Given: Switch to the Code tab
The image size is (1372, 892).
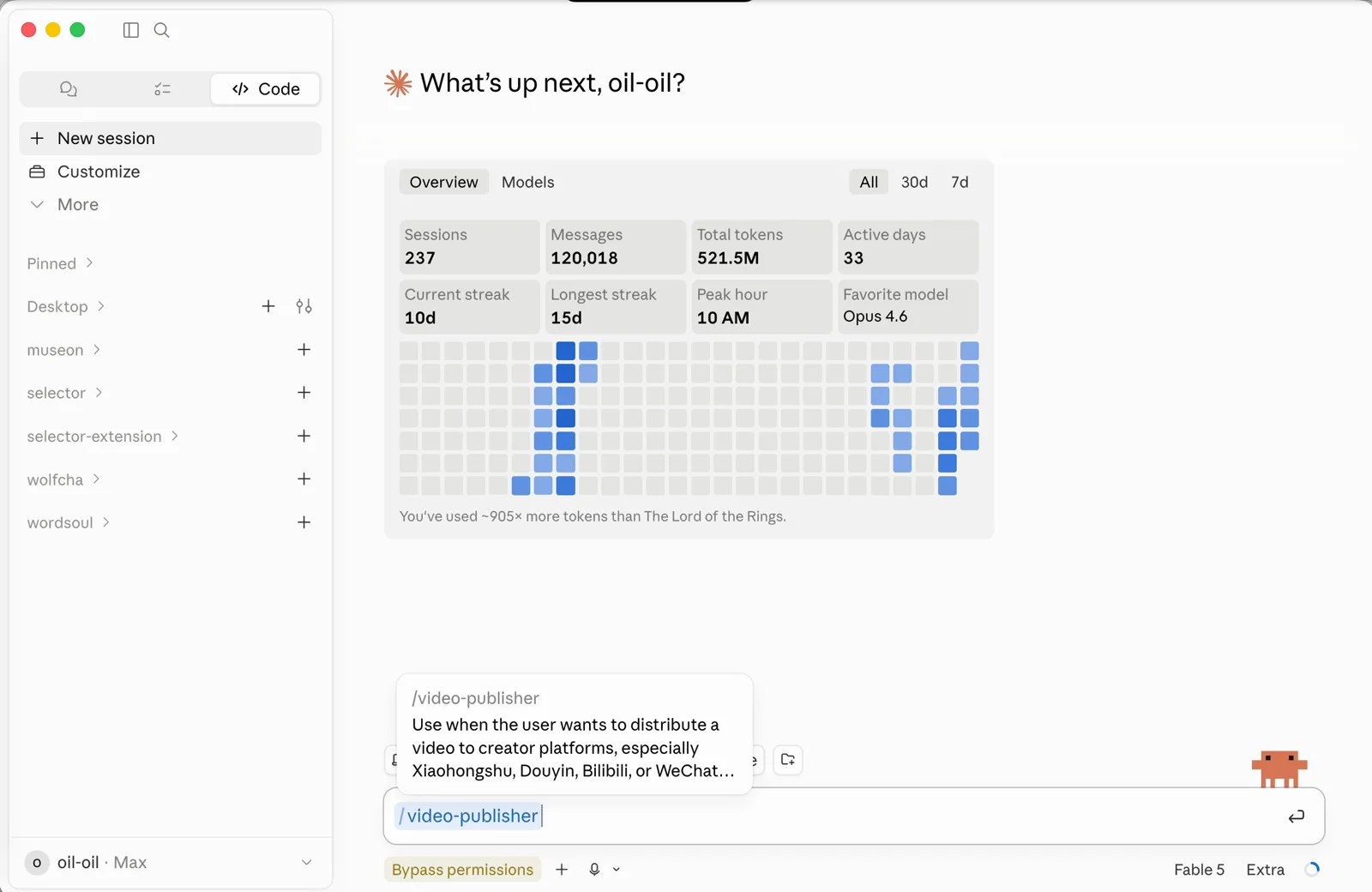Looking at the screenshot, I should pyautogui.click(x=266, y=89).
